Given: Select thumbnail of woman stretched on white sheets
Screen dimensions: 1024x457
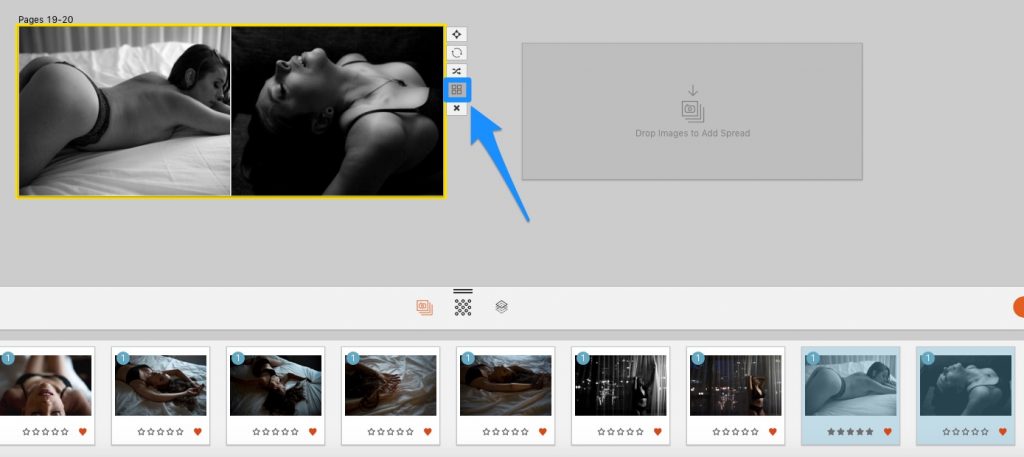Looking at the screenshot, I should click(161, 385).
